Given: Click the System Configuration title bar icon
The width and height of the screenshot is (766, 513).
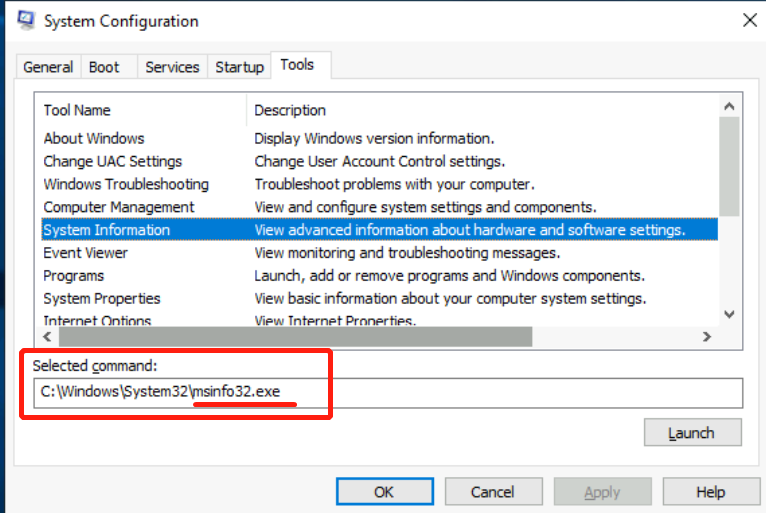Looking at the screenshot, I should pos(27,21).
